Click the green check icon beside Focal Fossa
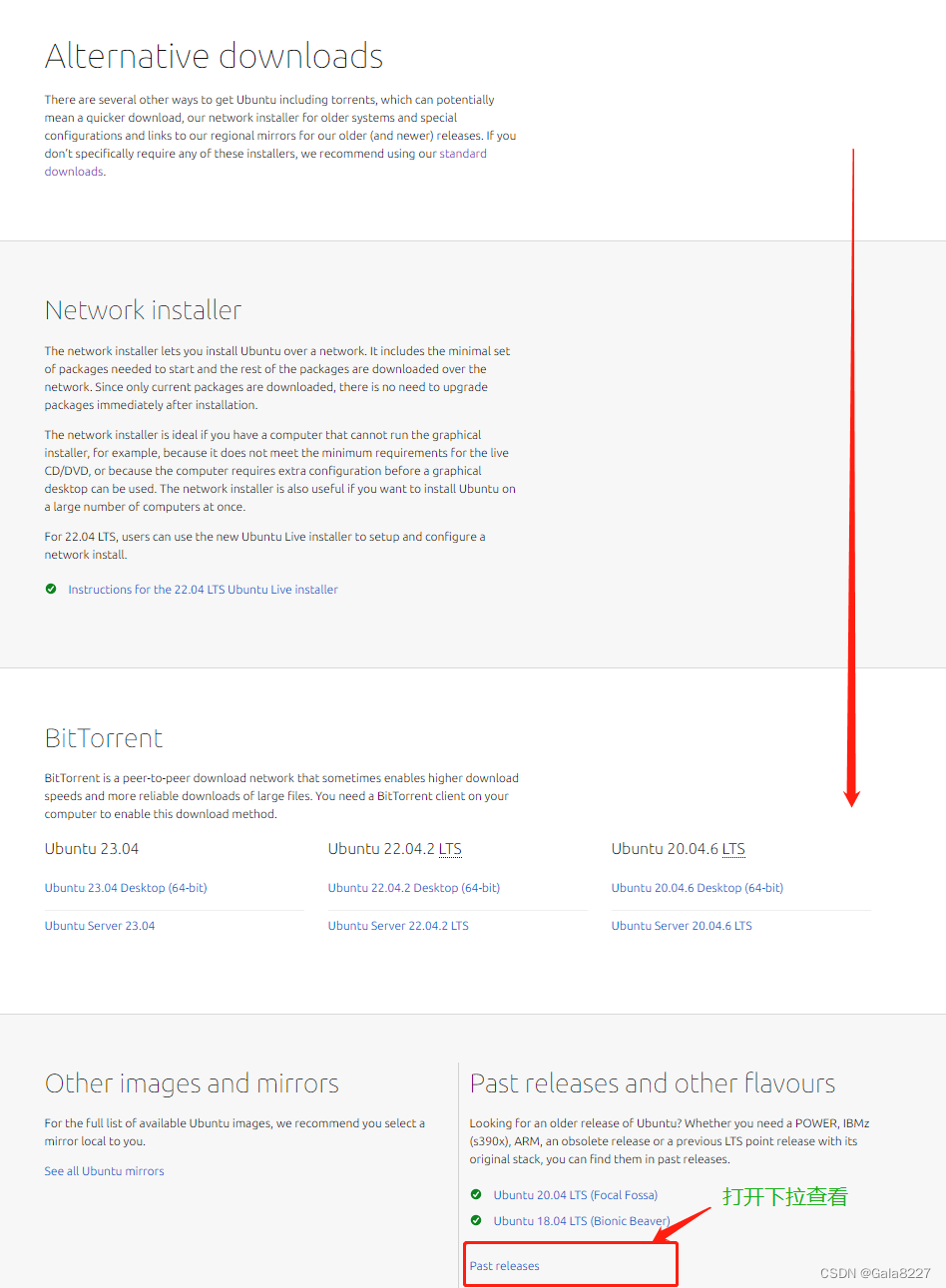Viewport: 946px width, 1288px height. (x=476, y=1194)
